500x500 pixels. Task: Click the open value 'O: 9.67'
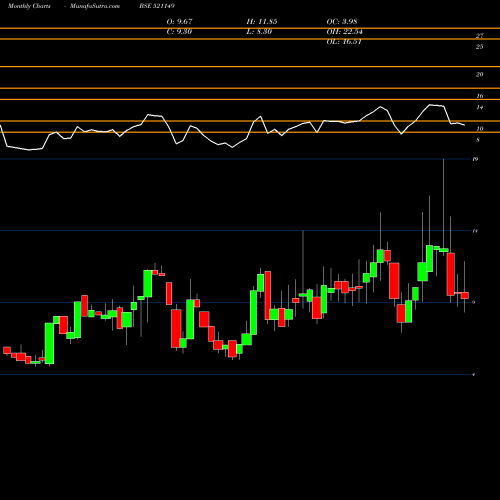[x=179, y=22]
